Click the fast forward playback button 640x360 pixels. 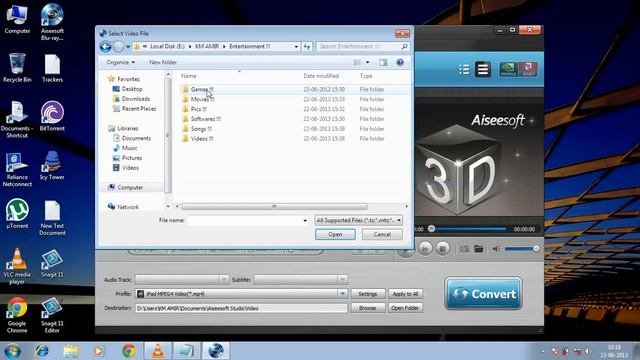(425, 248)
